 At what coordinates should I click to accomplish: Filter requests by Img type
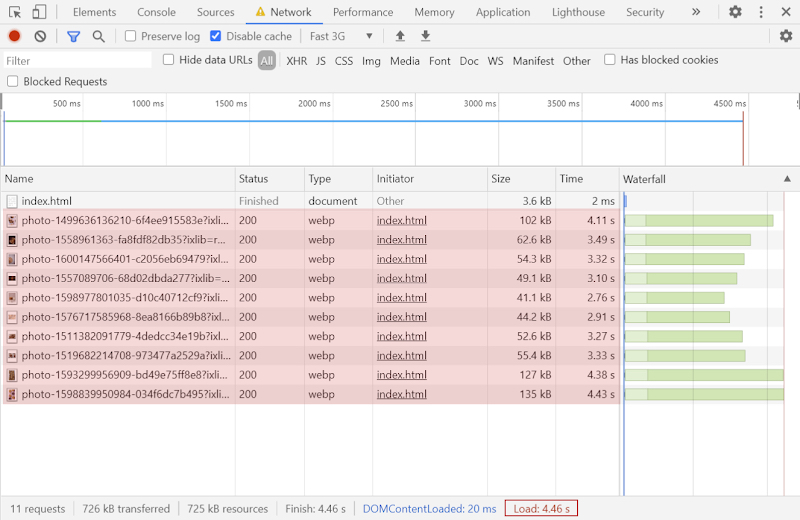[x=371, y=61]
